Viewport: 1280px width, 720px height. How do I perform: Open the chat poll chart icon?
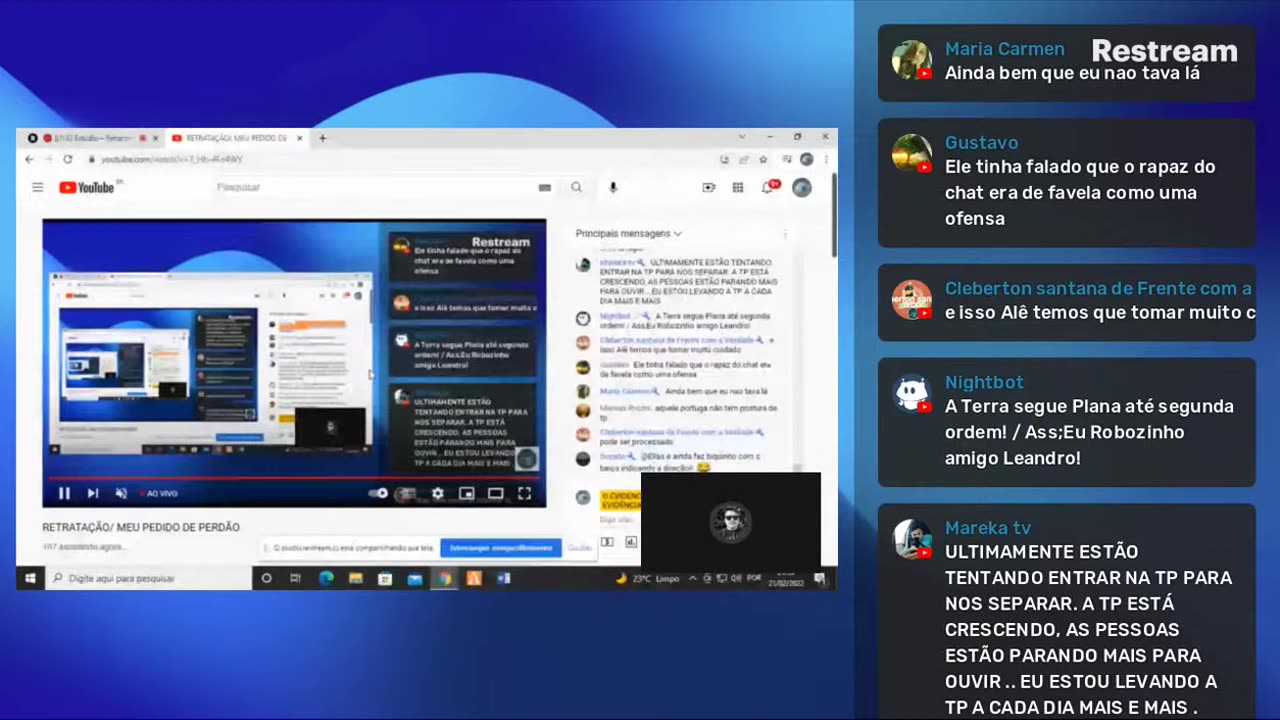point(631,542)
